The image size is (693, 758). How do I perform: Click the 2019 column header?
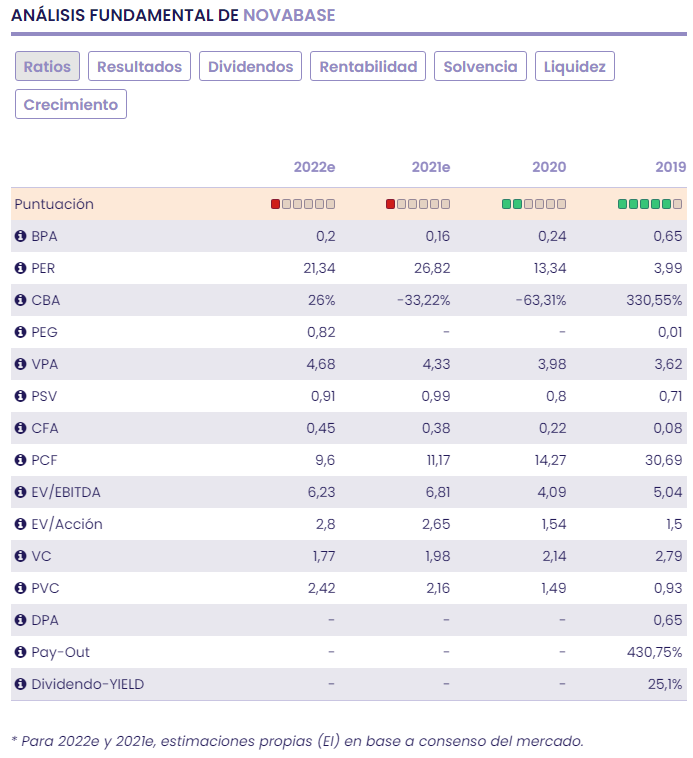point(670,167)
